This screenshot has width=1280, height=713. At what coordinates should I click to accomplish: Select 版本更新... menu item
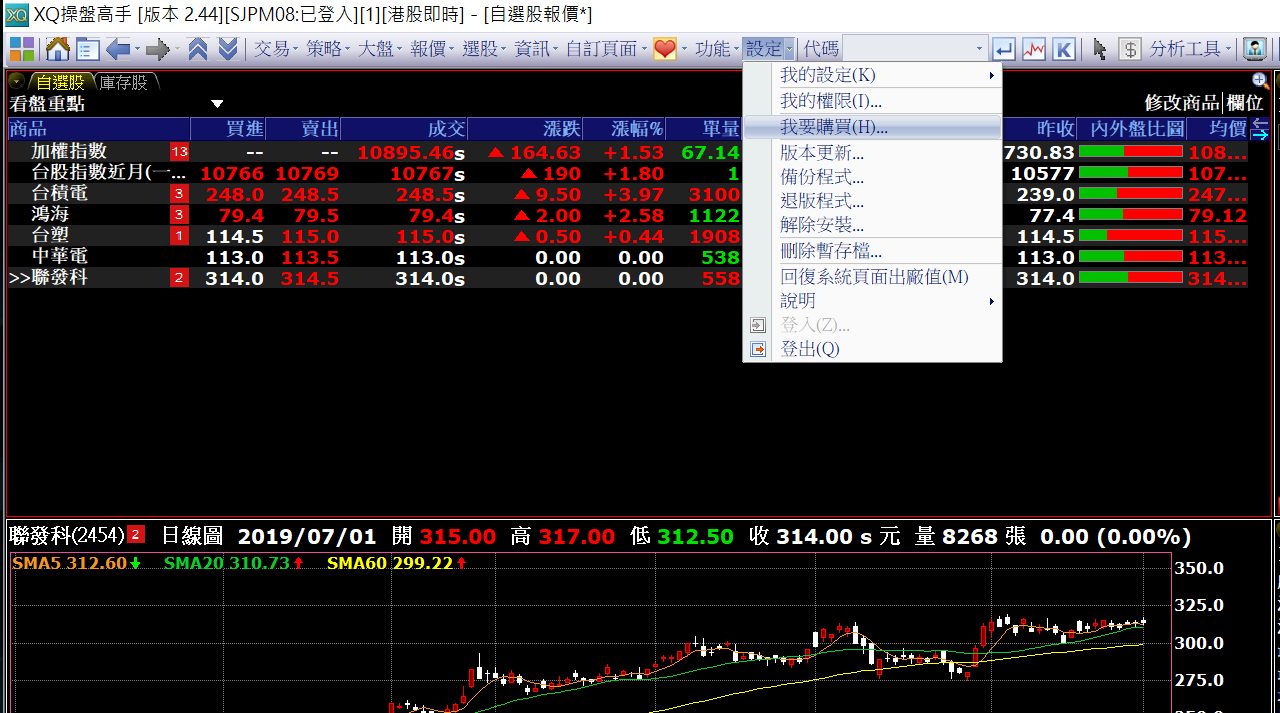tap(872, 153)
